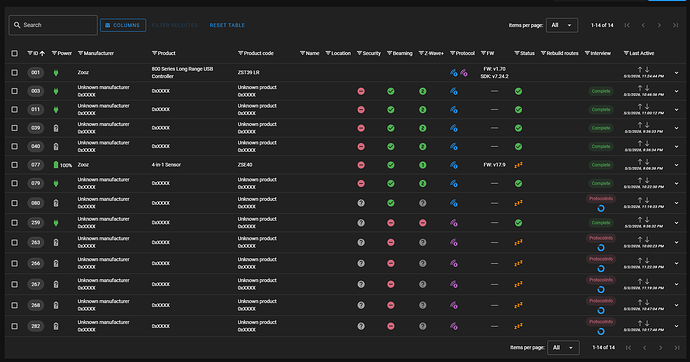Click 'ZSE40' product code cell
Screen dimensions: 690x362
[245, 165]
